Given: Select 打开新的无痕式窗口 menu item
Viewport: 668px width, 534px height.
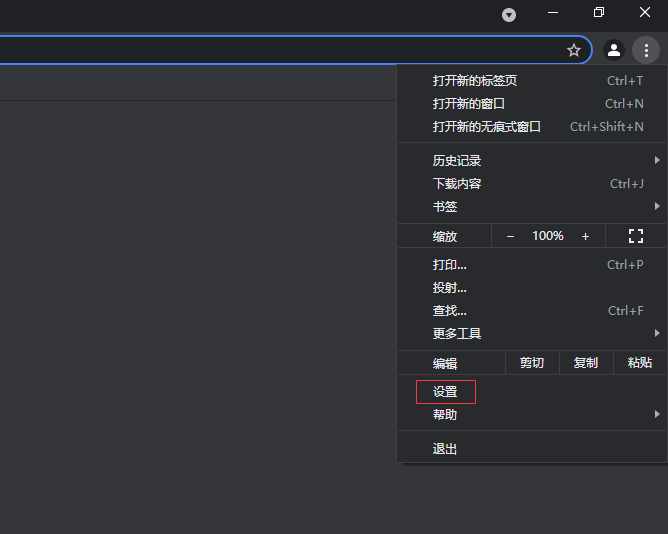Looking at the screenshot, I should (x=487, y=127).
